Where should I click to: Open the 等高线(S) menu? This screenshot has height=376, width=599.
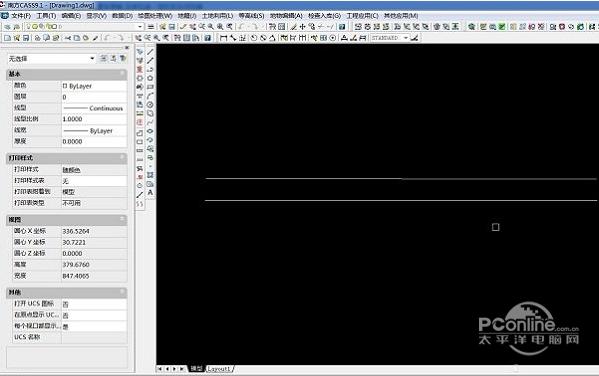(251, 16)
